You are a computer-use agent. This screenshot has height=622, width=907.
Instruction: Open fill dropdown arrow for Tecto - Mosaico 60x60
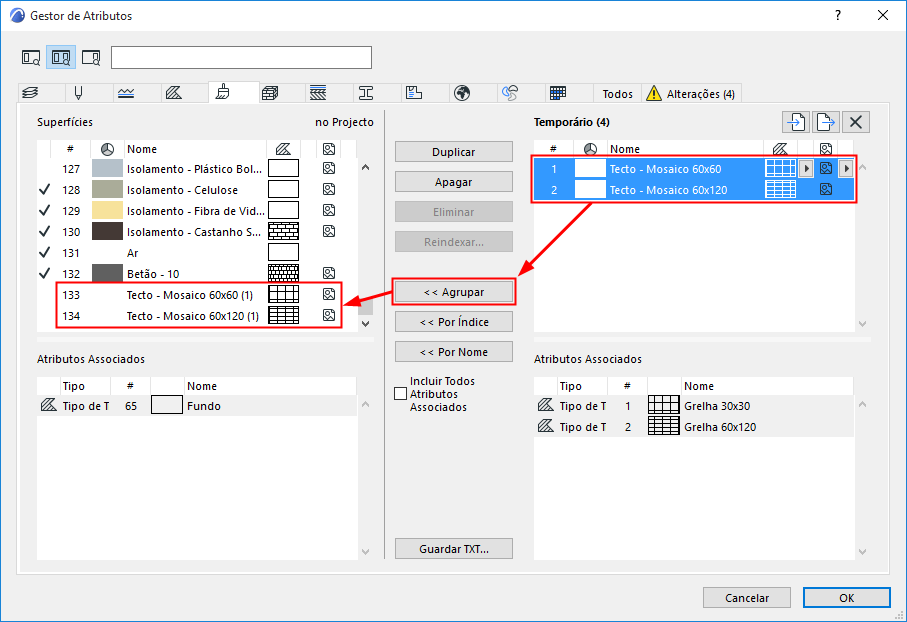tap(806, 169)
